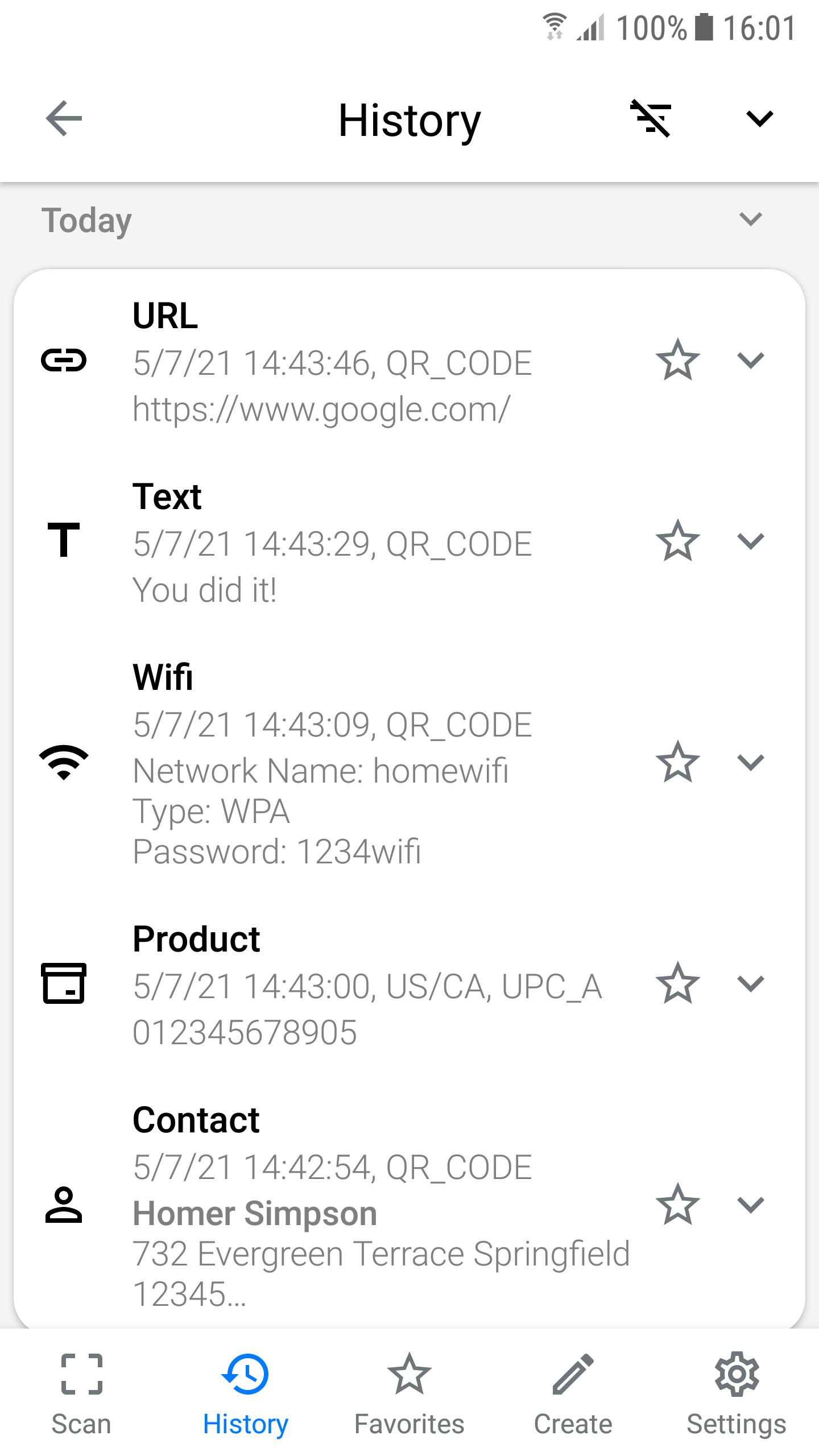Favorite the URL entry with star
The height and width of the screenshot is (1456, 819).
(x=677, y=360)
